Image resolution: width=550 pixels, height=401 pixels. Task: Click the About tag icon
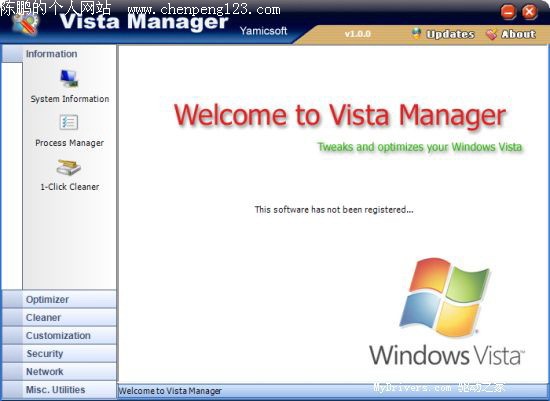point(492,34)
